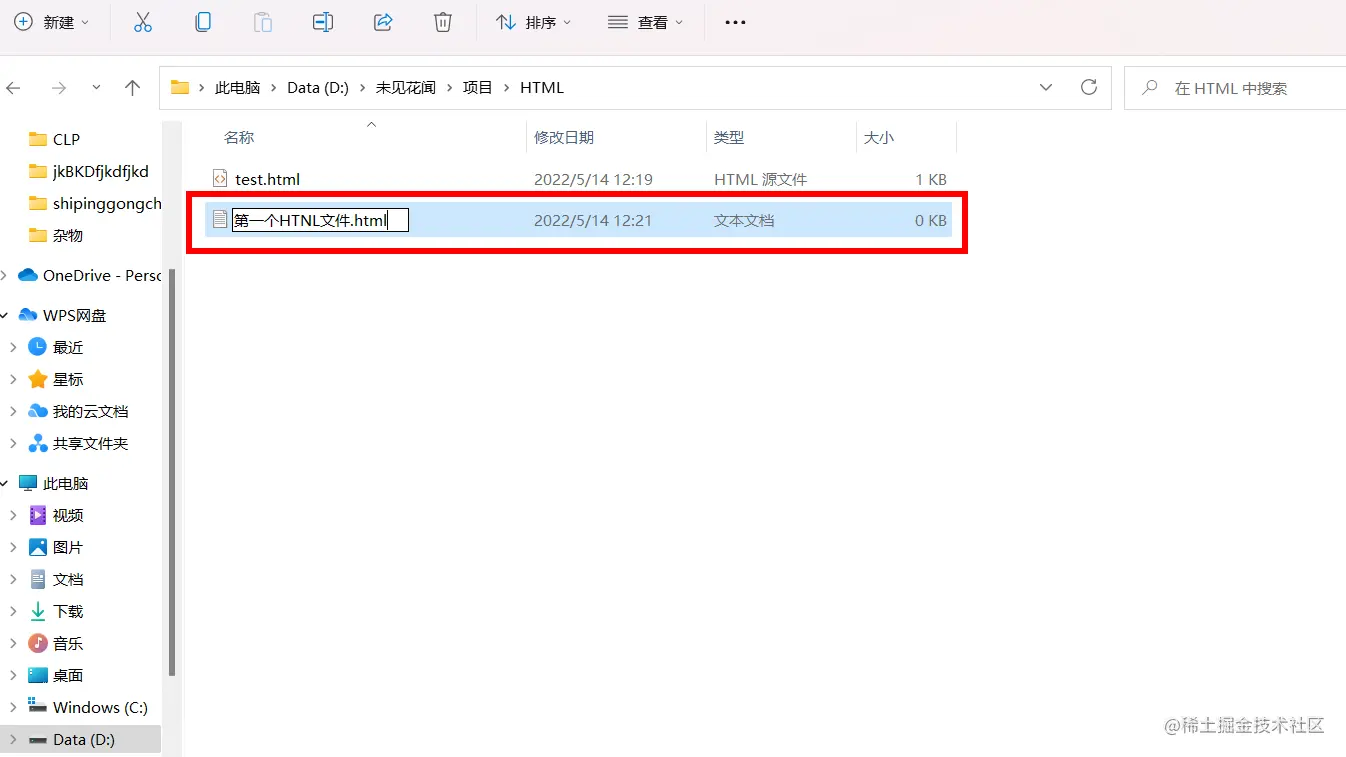The image size is (1346, 757).
Task: Open recent locations chevron next to forward arrow
Action: [96, 88]
